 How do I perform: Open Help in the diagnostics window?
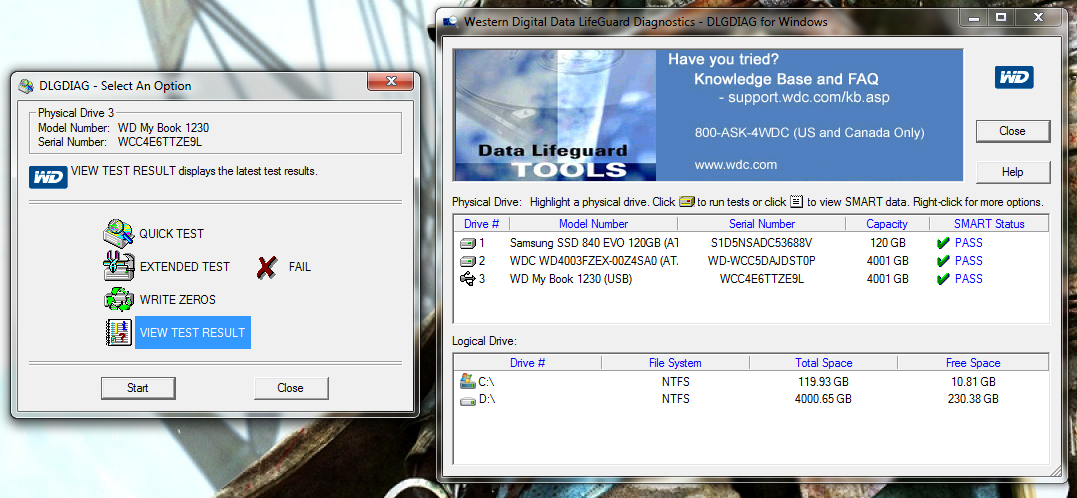(x=1012, y=172)
